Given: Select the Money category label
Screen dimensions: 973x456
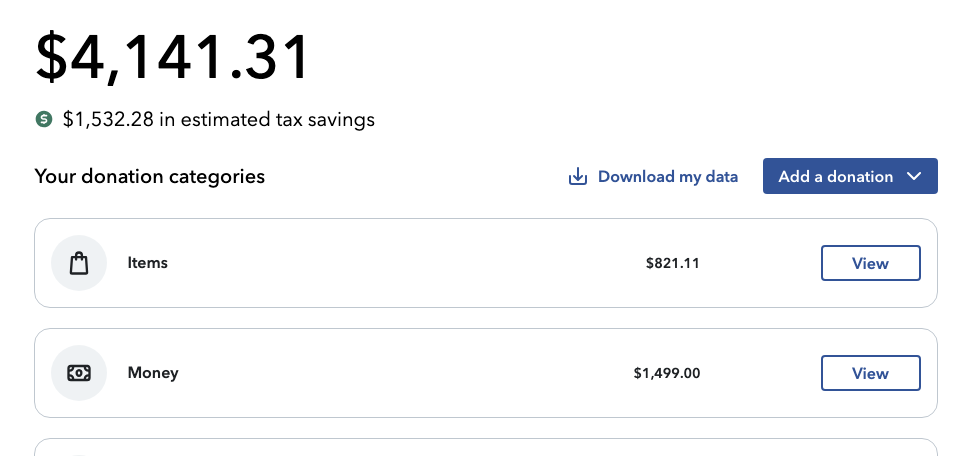Looking at the screenshot, I should (x=153, y=373).
